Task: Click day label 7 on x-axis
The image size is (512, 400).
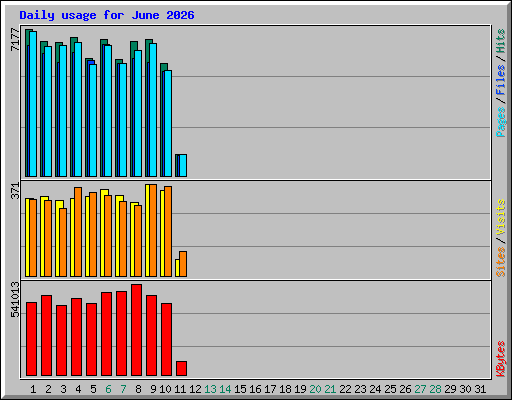Action: [x=123, y=389]
